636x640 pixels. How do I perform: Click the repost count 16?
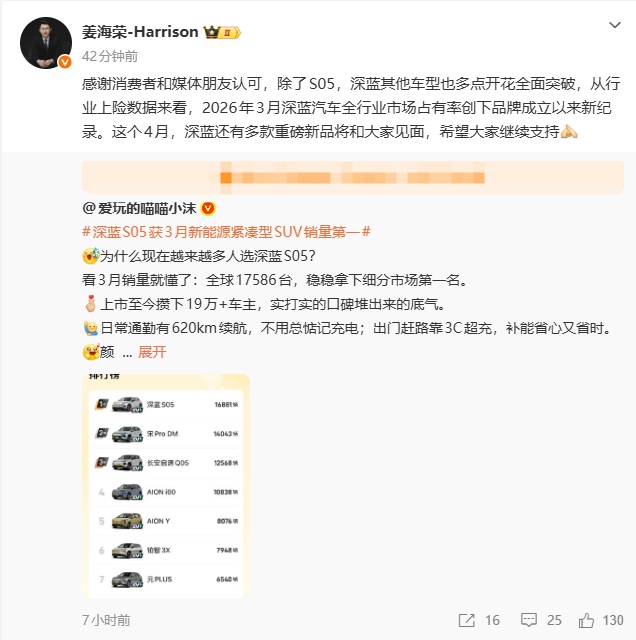pos(492,620)
